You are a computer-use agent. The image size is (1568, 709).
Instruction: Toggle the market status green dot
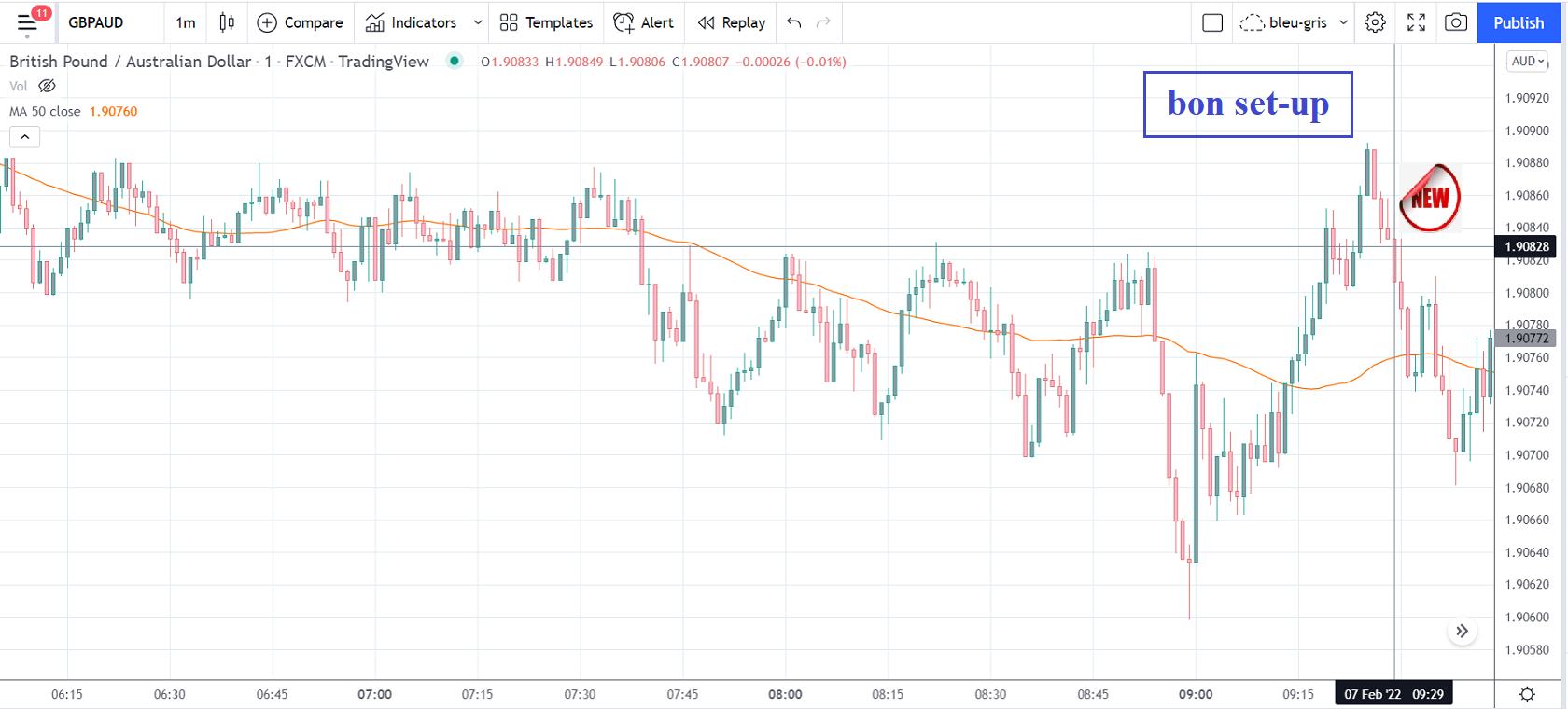click(455, 62)
